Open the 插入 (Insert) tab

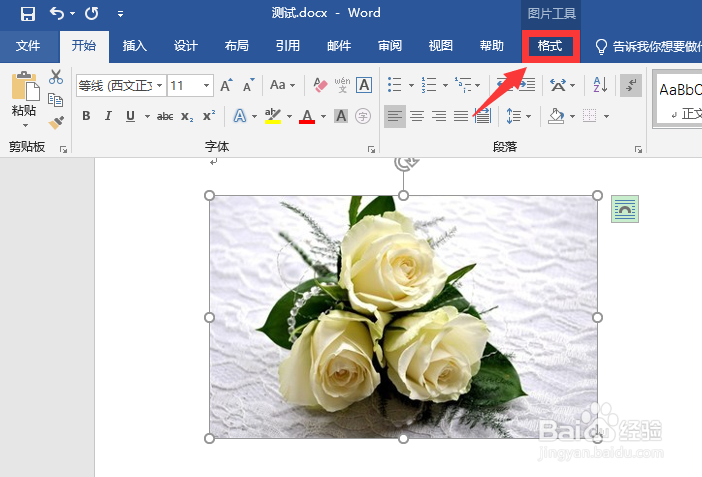(x=134, y=46)
